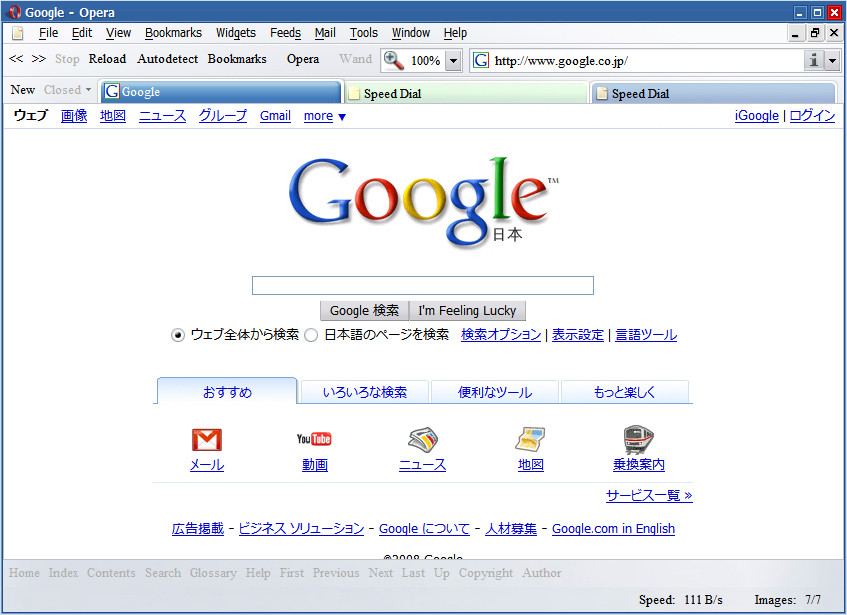Viewport: 847px width, 615px height.
Task: Open the address bar dropdown arrow
Action: [832, 60]
